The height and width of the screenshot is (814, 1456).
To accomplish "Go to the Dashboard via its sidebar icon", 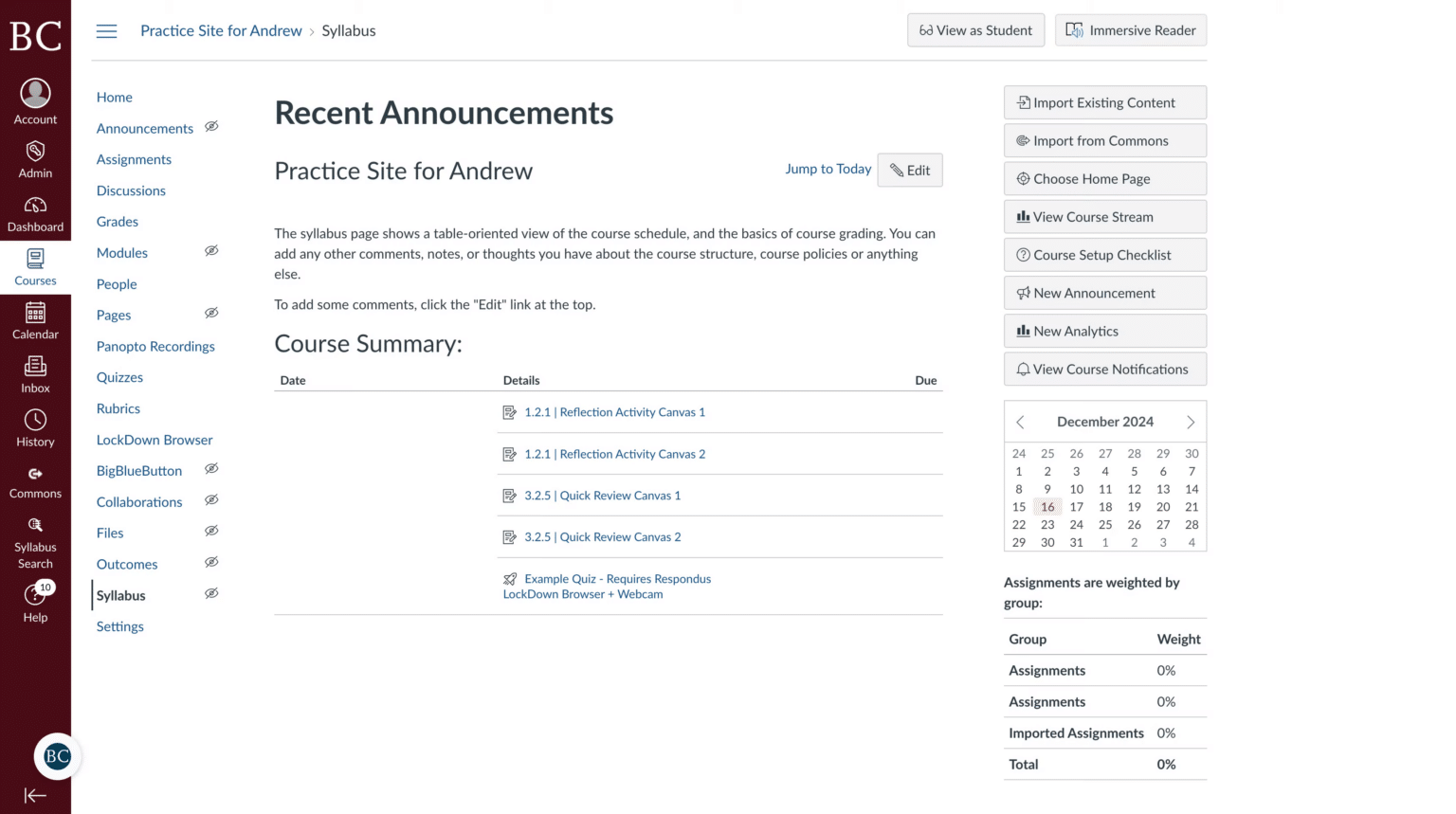I will click(35, 212).
